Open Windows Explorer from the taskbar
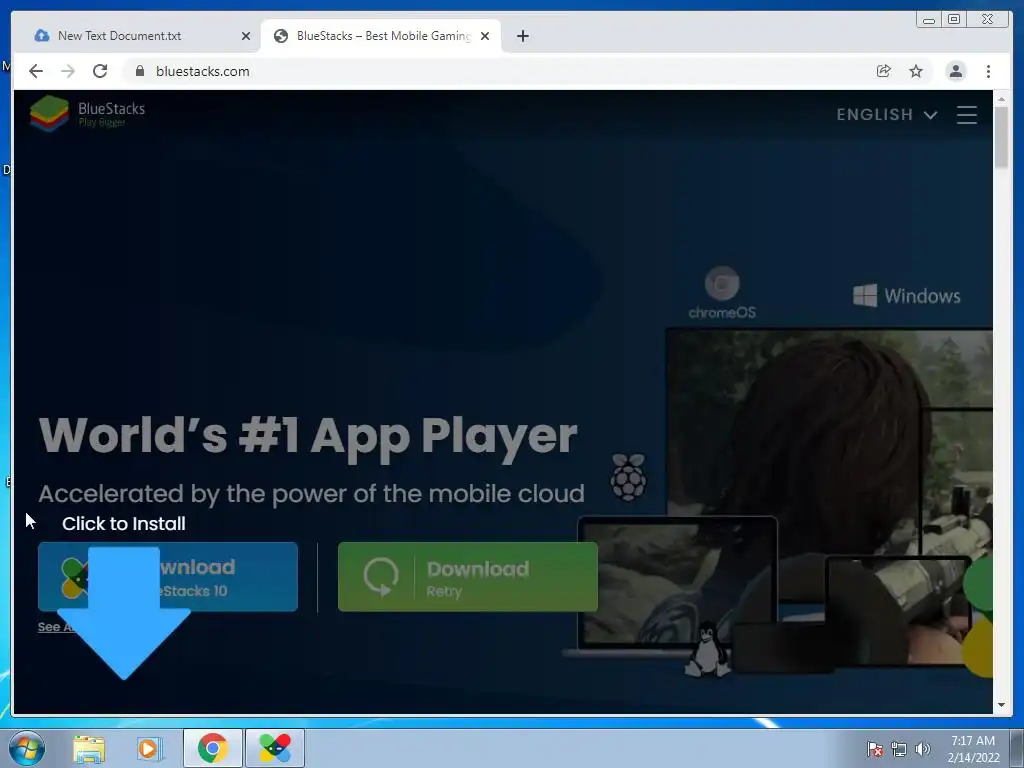The width and height of the screenshot is (1024, 768). click(x=89, y=748)
